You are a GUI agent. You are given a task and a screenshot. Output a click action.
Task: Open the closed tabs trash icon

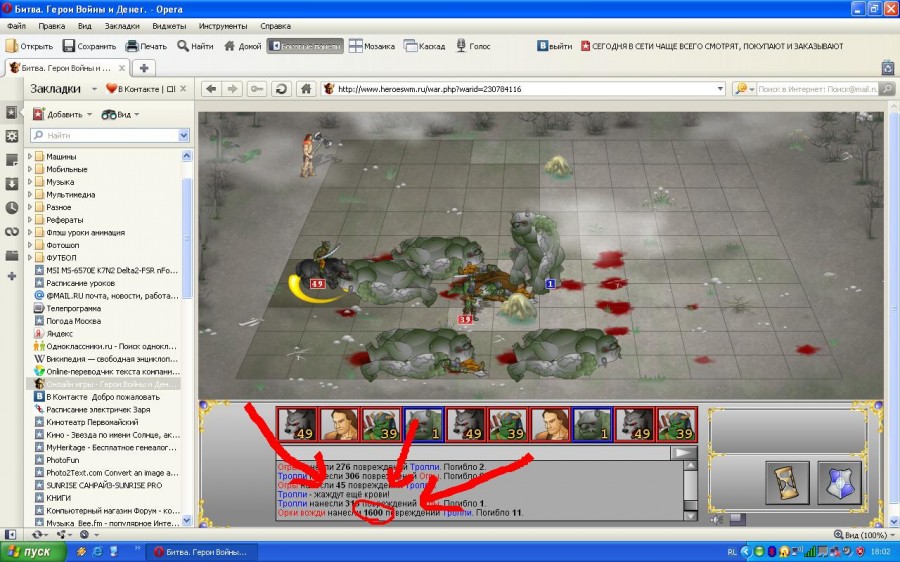889,67
